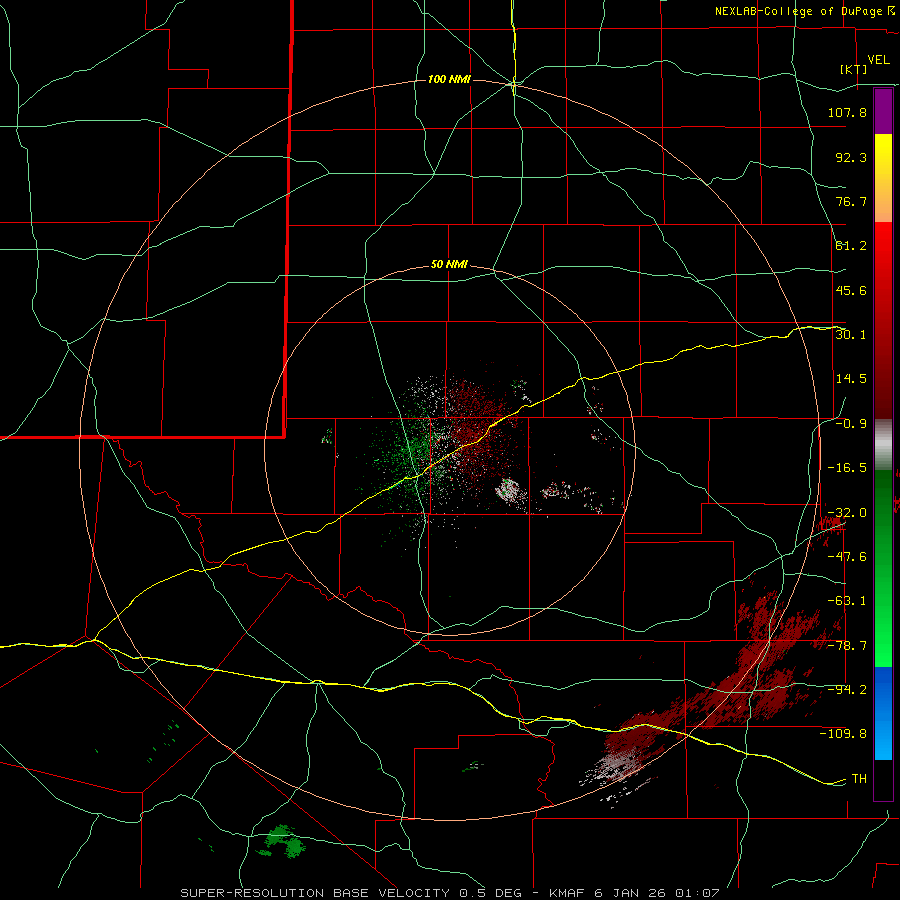900x900 pixels.
Task: Click the large green echo cluster near bottom
Action: (x=282, y=841)
